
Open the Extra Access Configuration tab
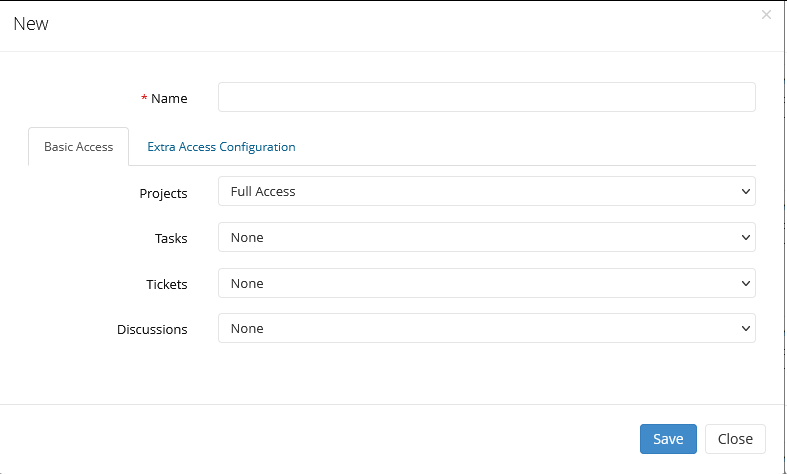(x=221, y=147)
